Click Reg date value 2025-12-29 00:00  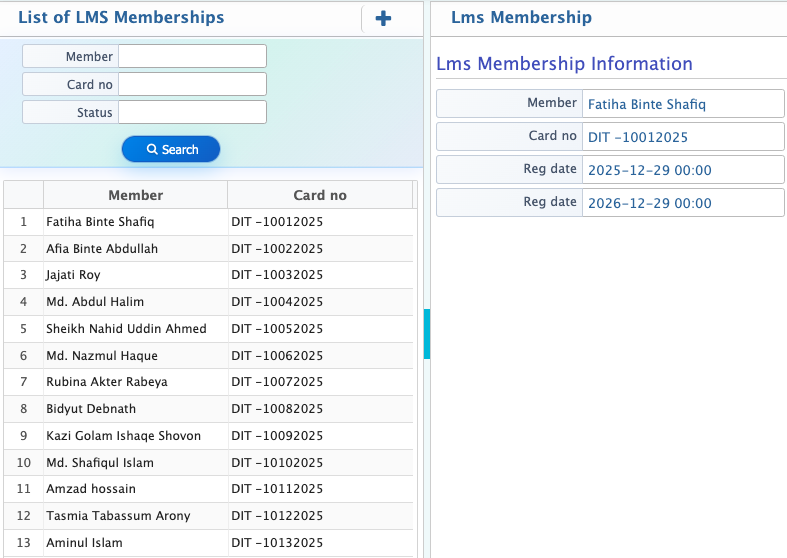[x=649, y=170]
